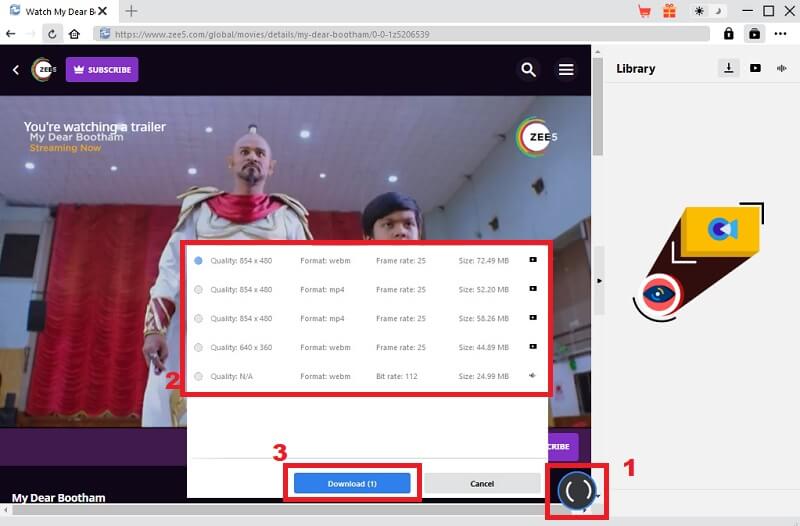
Task: Click 'Streaming Now' text on the trailer
Action: click(65, 148)
